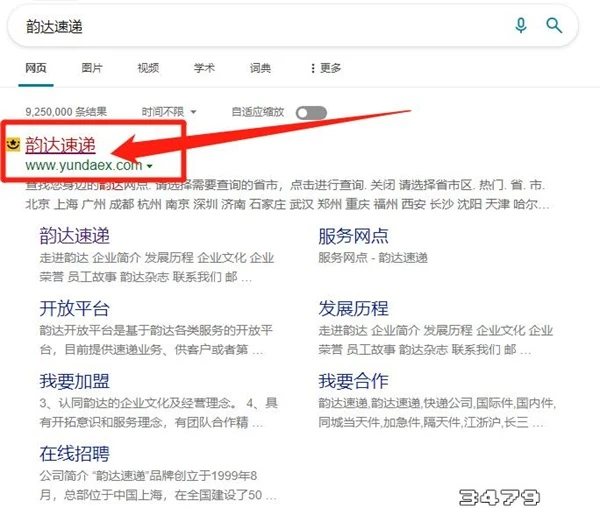Open the 我要合作 sitelink

pos(353,381)
